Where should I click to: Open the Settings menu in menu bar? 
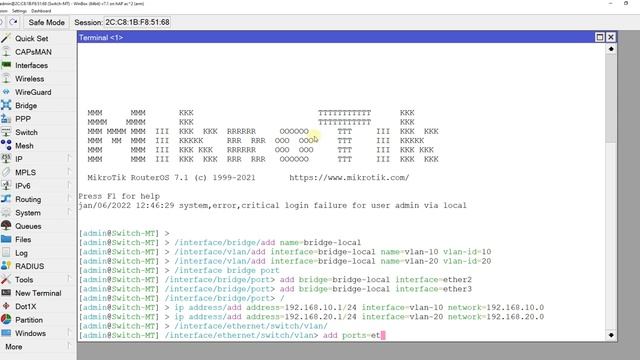pyautogui.click(x=19, y=11)
